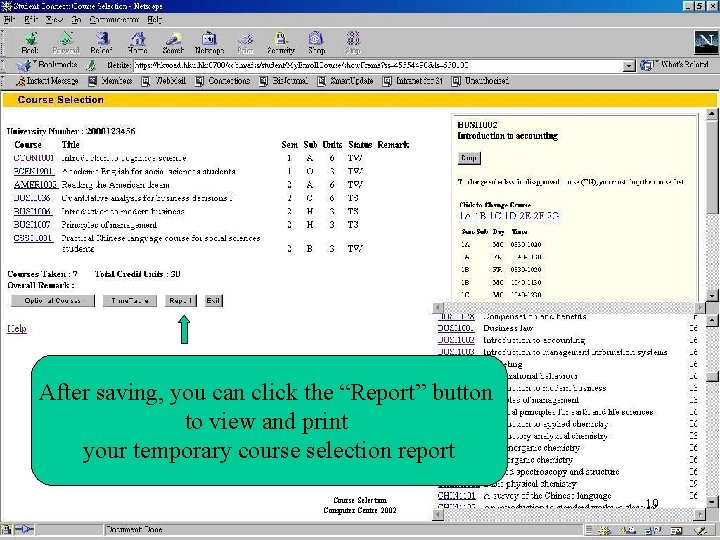Select subclass 1D in Change Course list
720x540 pixels.
[x=510, y=216]
